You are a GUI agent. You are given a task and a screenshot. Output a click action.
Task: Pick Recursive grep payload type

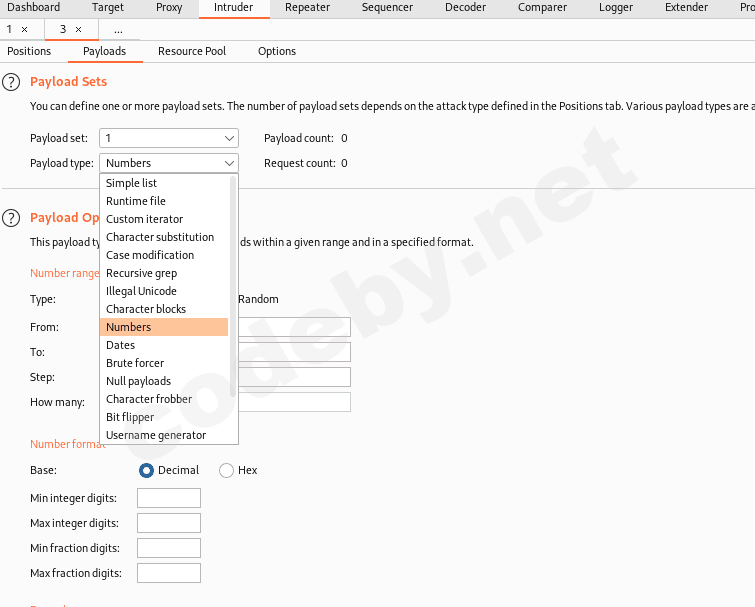click(x=142, y=273)
